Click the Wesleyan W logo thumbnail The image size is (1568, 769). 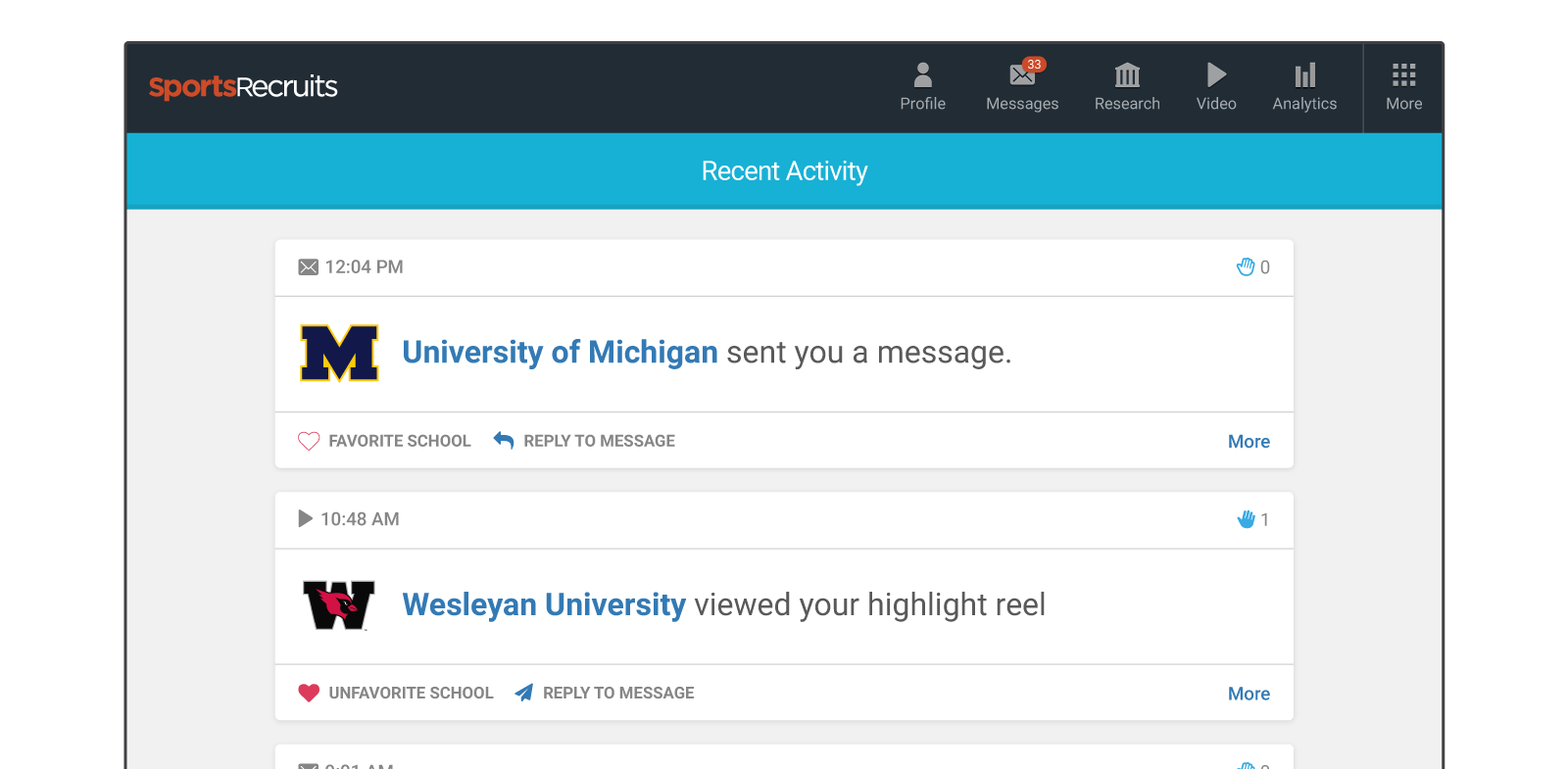coord(339,605)
